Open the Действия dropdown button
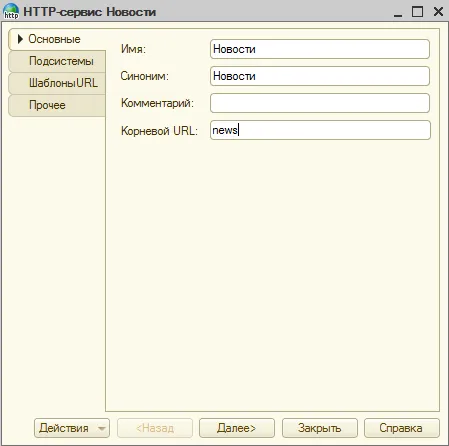Image resolution: width=449 pixels, height=446 pixels. tap(72, 428)
